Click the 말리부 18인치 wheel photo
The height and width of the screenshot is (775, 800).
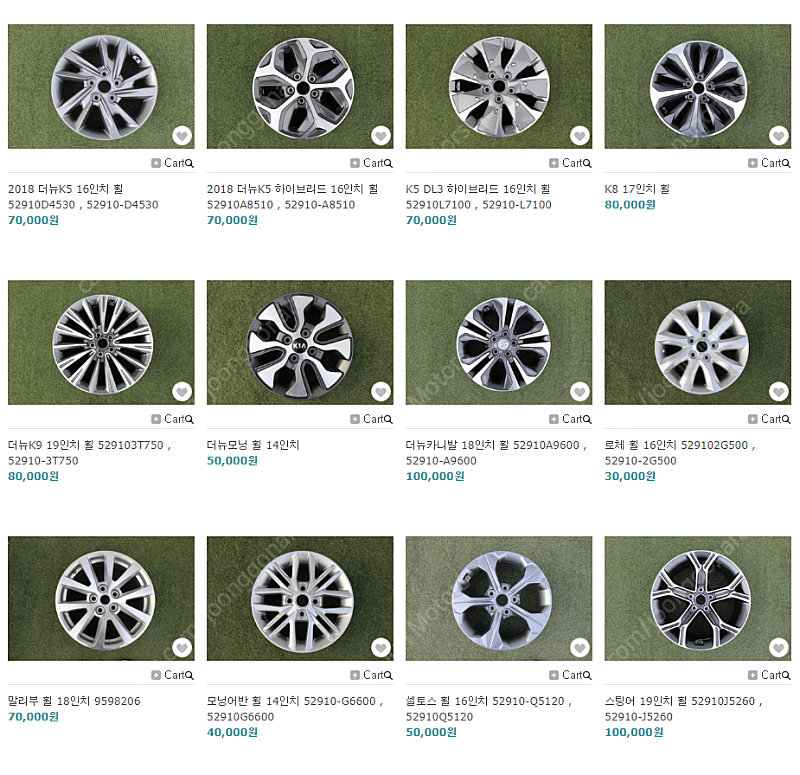[x=101, y=598]
